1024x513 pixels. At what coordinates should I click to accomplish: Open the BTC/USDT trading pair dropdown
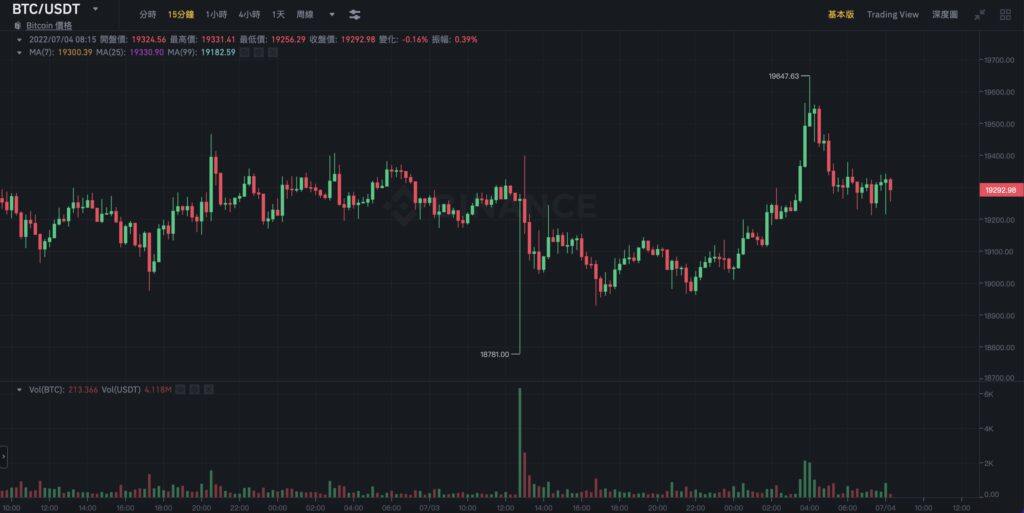point(95,9)
